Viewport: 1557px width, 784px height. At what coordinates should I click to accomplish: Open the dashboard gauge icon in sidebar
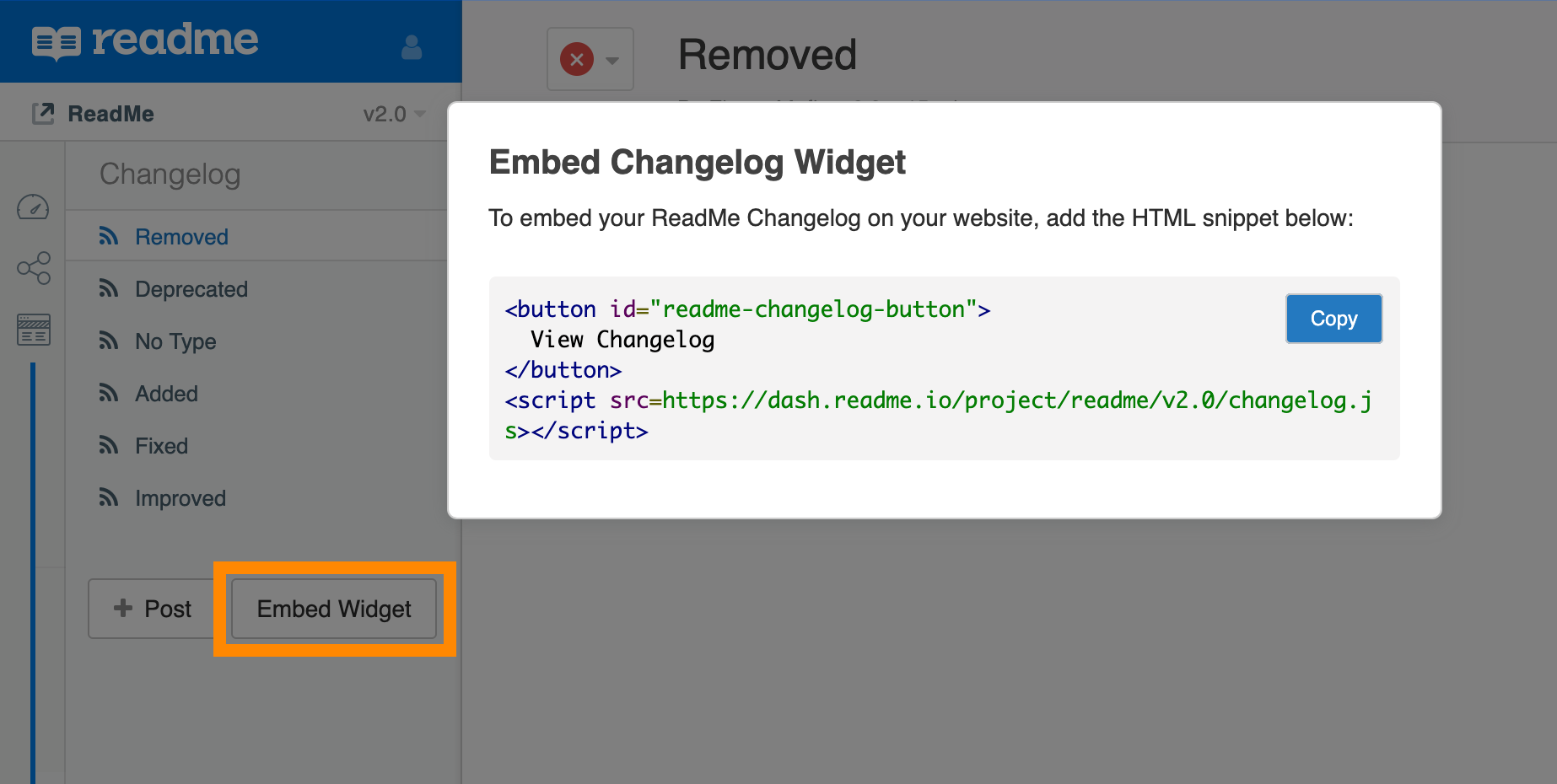tap(33, 207)
